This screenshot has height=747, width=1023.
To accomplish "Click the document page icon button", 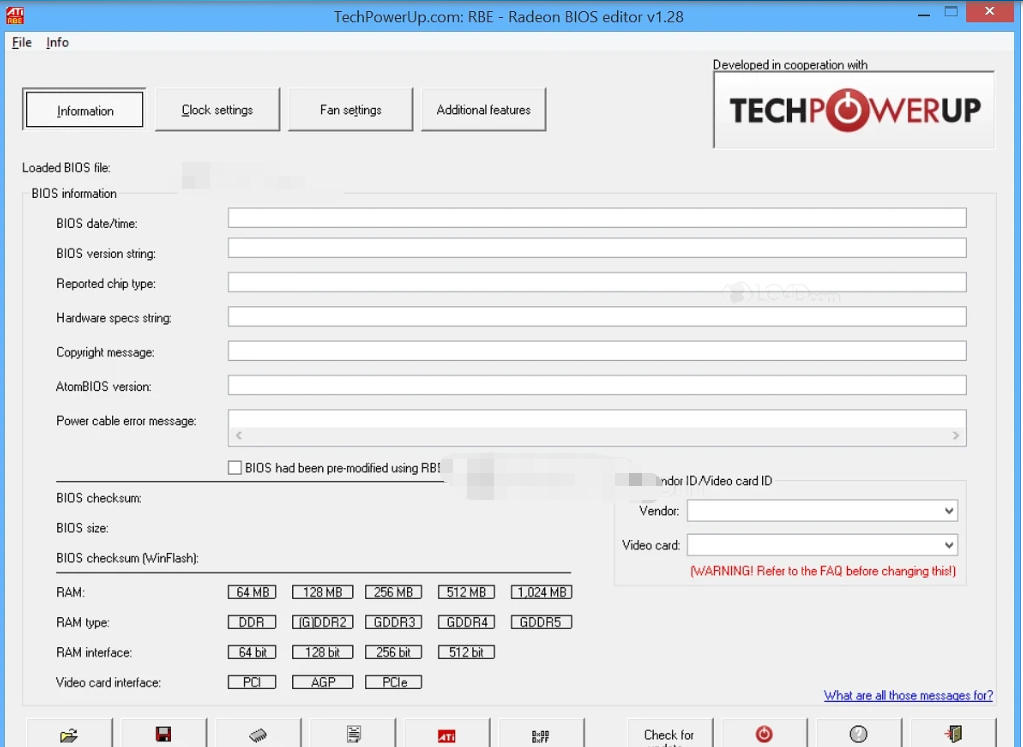I will click(353, 735).
